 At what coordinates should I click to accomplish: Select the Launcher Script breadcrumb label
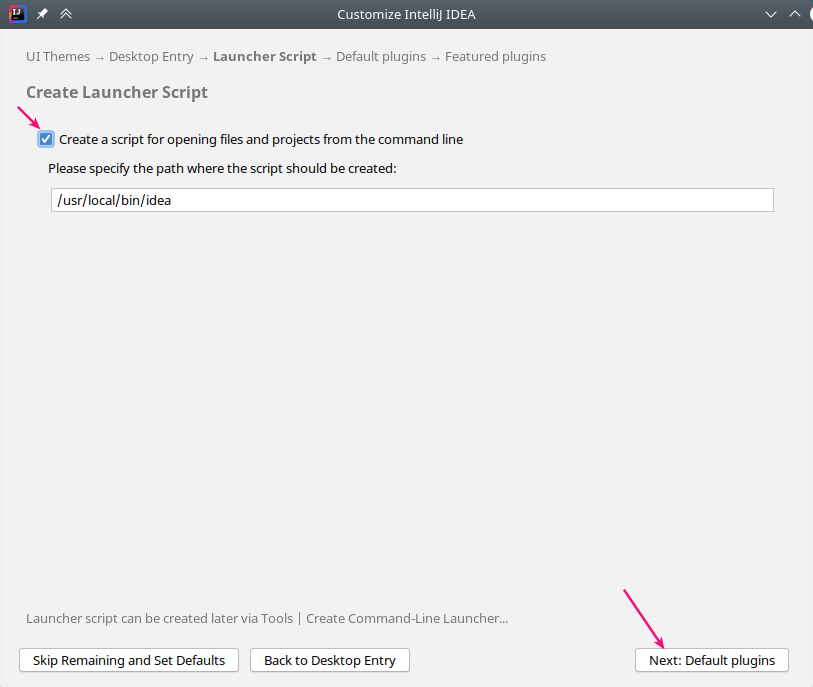[x=264, y=56]
